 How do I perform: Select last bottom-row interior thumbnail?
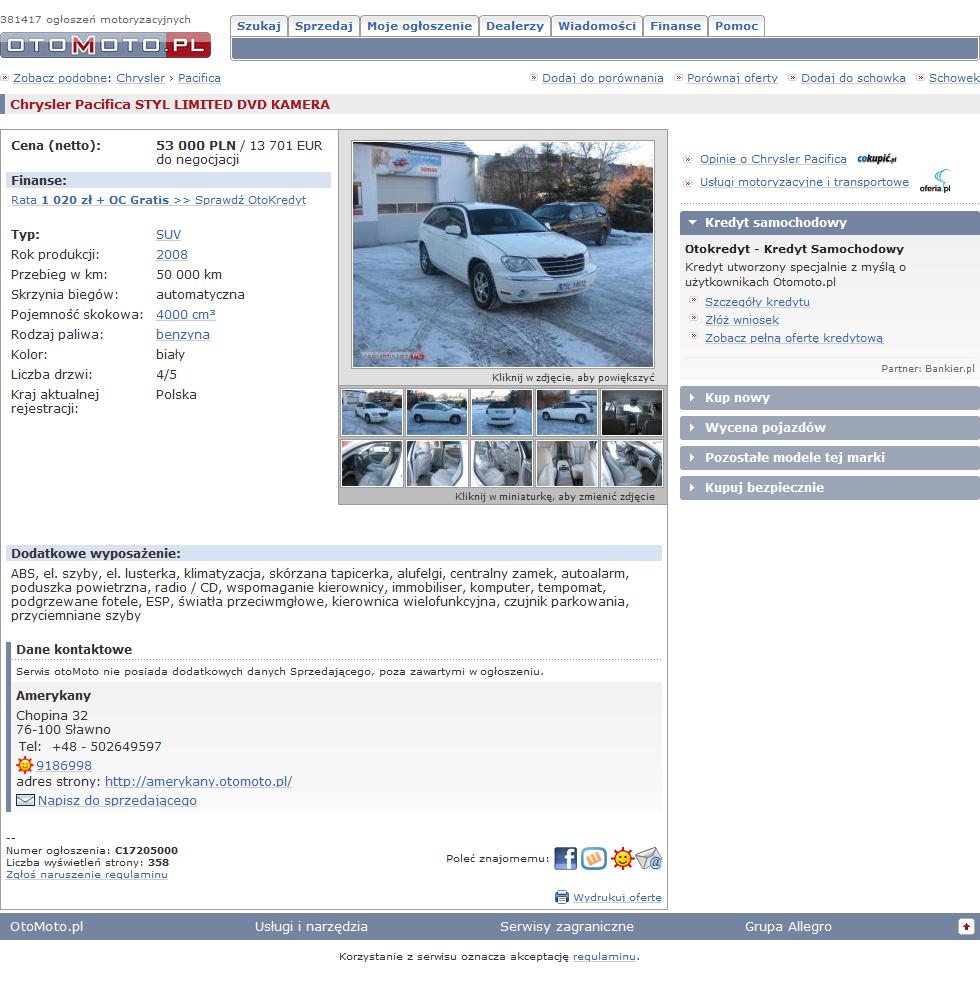[632, 463]
